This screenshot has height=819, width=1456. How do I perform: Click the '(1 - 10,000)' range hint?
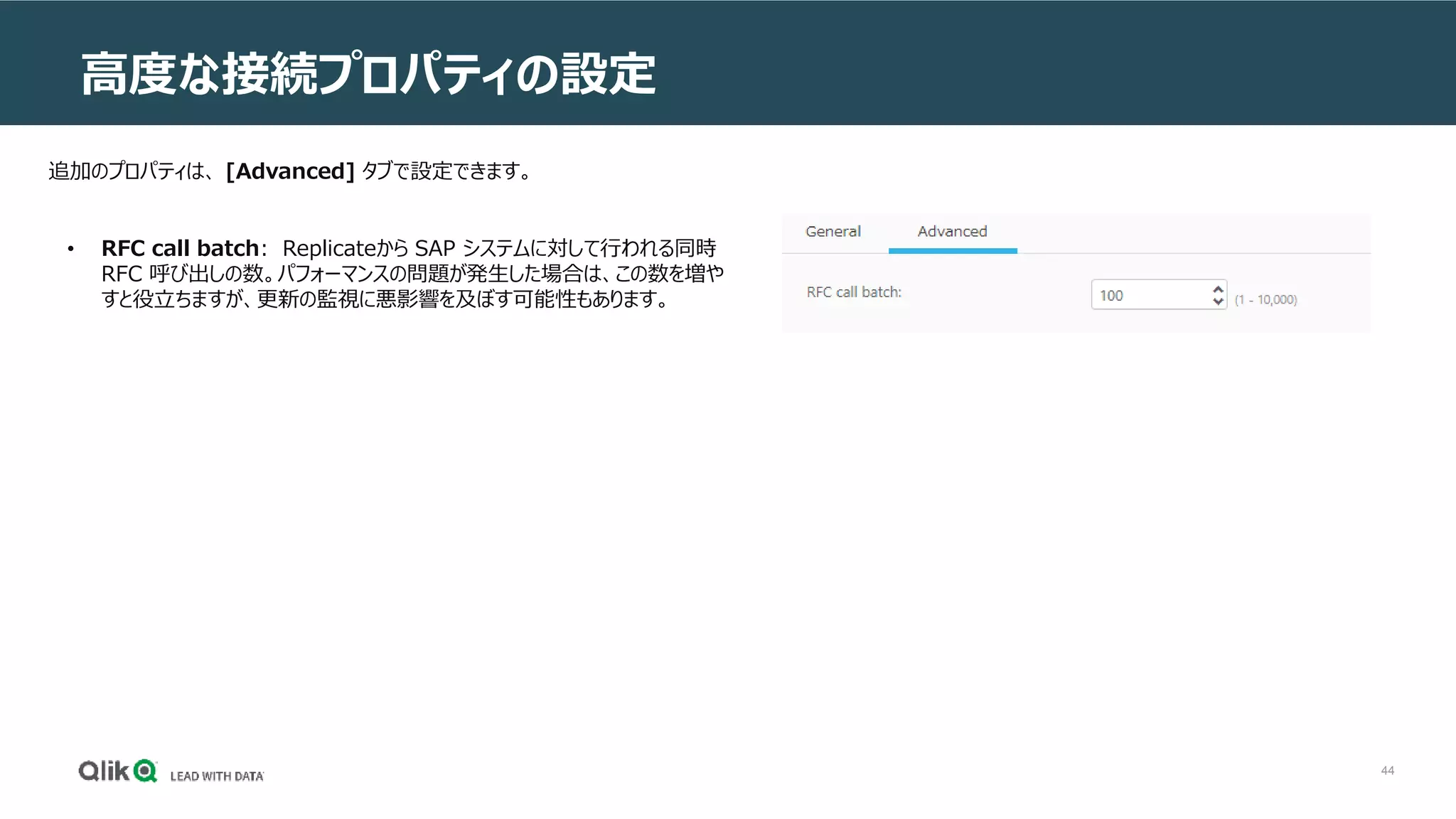click(1265, 299)
